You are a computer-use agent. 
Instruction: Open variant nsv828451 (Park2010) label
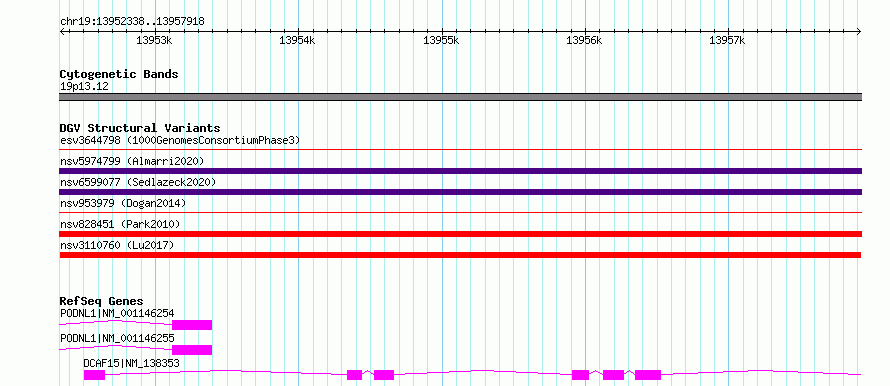[120, 224]
